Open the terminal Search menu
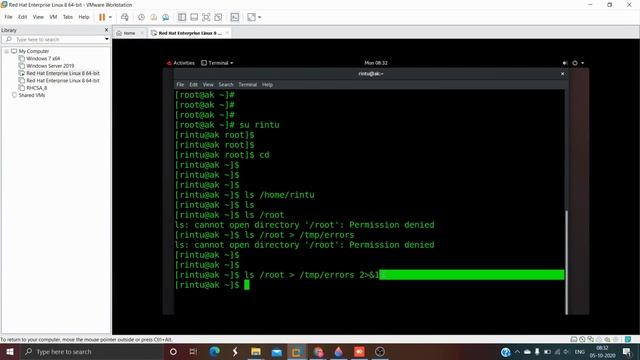Viewport: 640px width, 360px height. coord(226,84)
